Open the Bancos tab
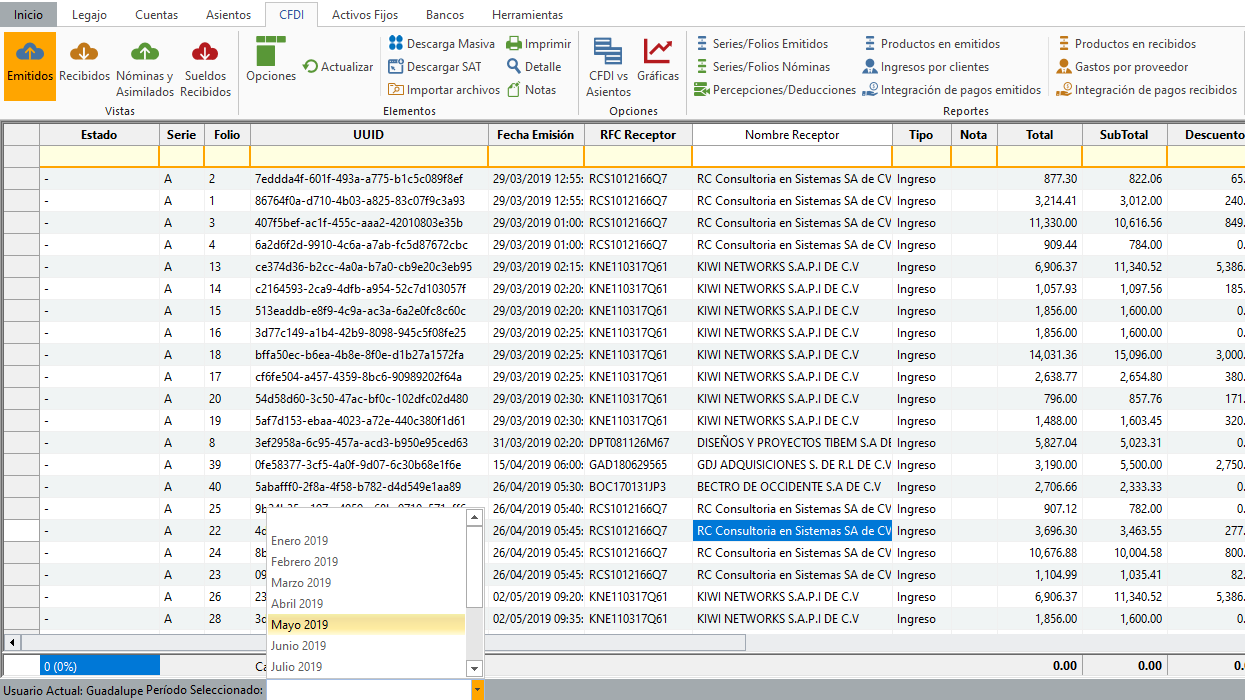1245x700 pixels. pos(445,15)
